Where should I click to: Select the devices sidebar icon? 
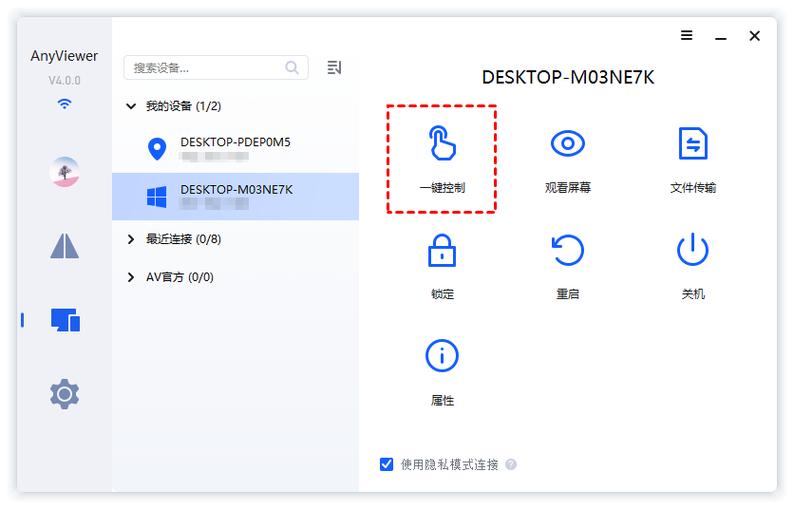point(65,320)
